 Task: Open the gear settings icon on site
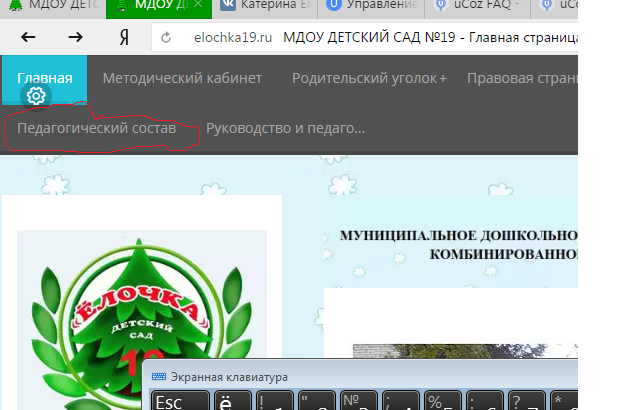[36, 96]
